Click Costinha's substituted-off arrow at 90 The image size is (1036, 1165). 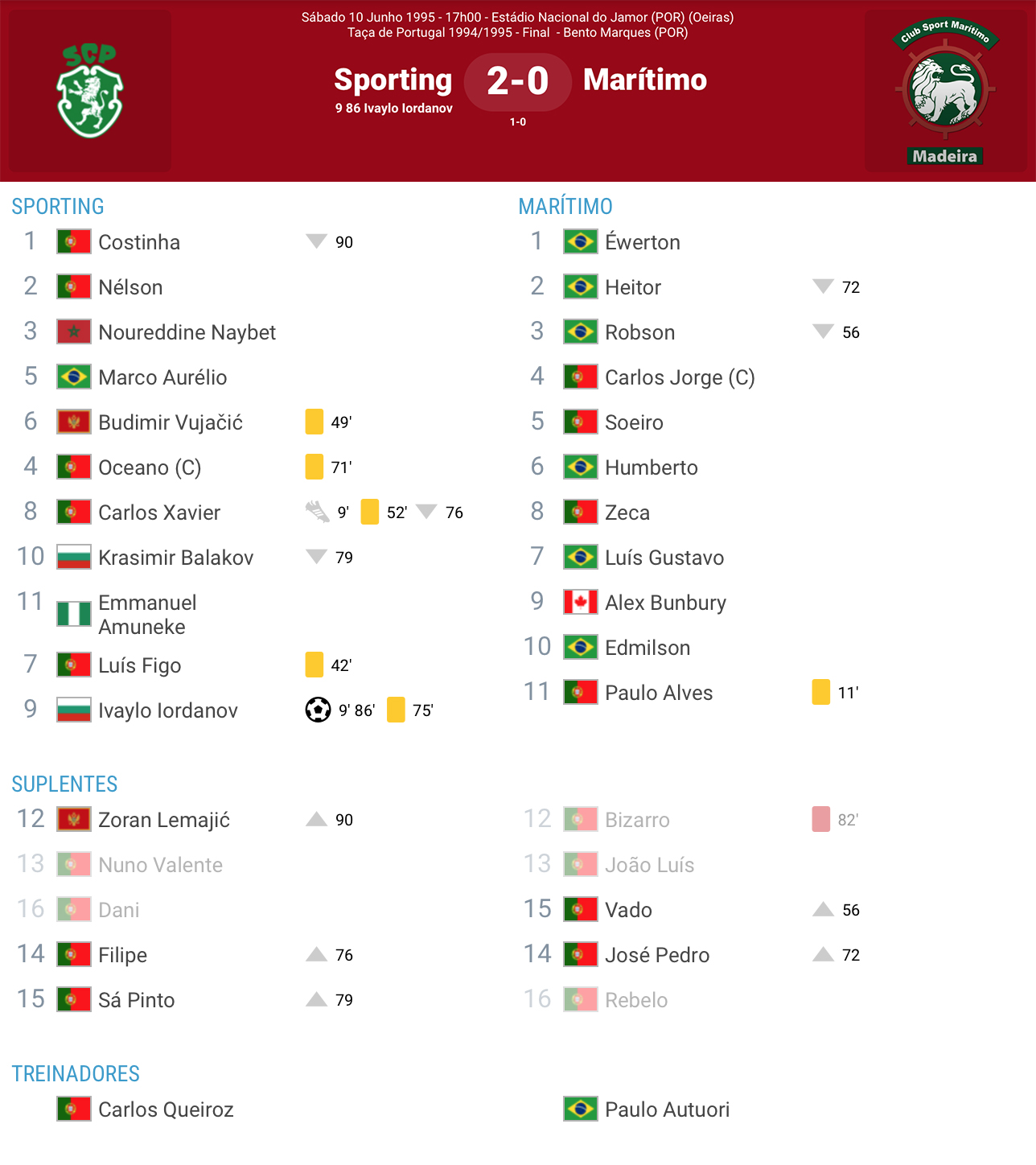[x=317, y=241]
